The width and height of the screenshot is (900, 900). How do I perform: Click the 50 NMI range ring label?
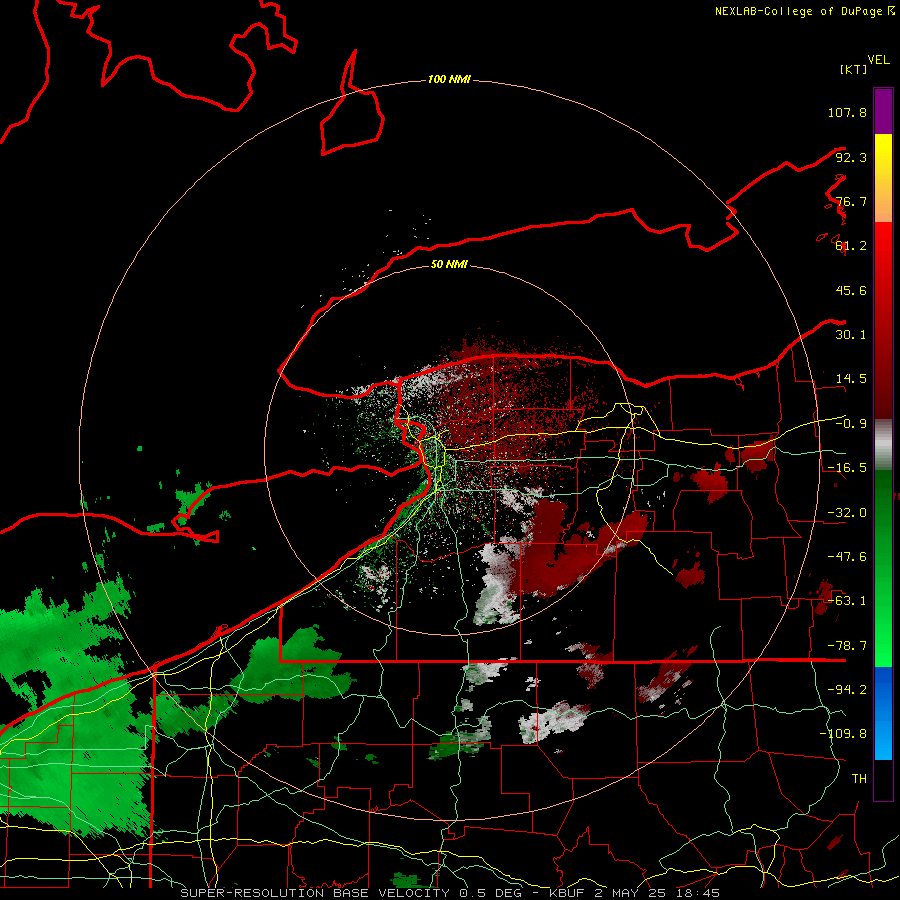(x=449, y=265)
